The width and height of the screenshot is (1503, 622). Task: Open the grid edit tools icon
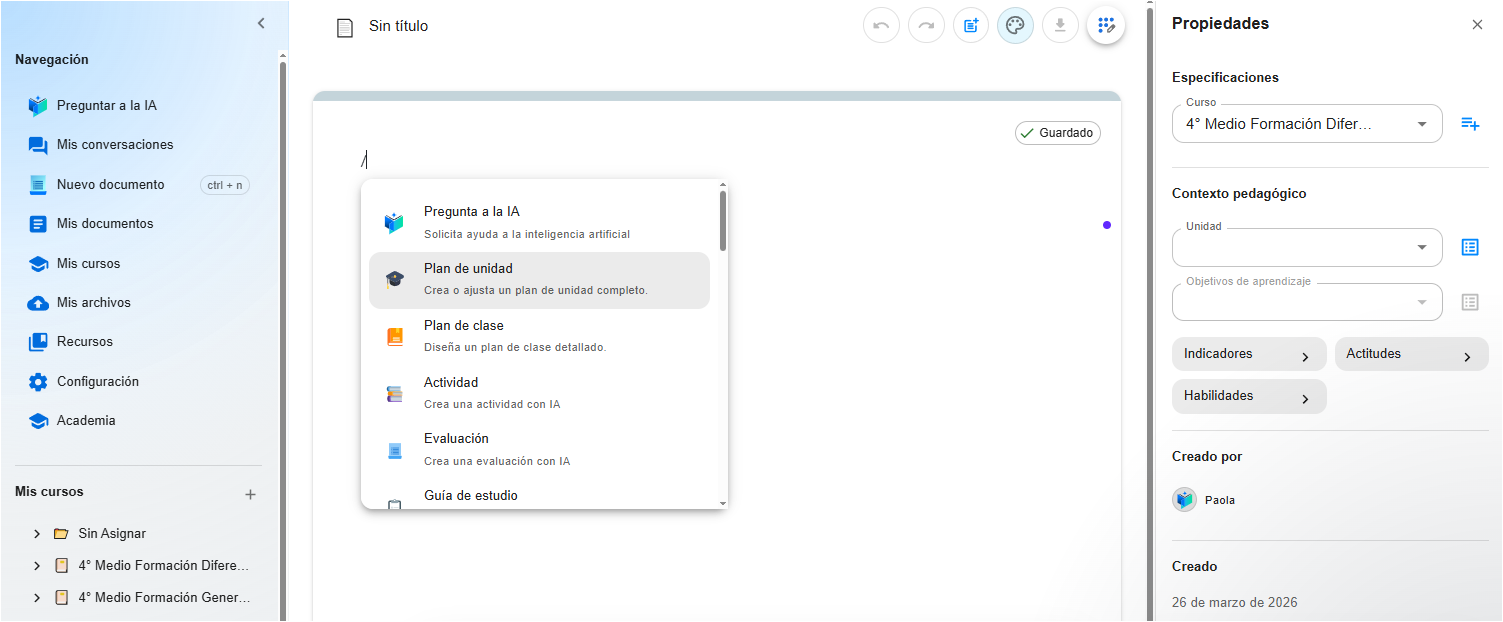point(1105,26)
